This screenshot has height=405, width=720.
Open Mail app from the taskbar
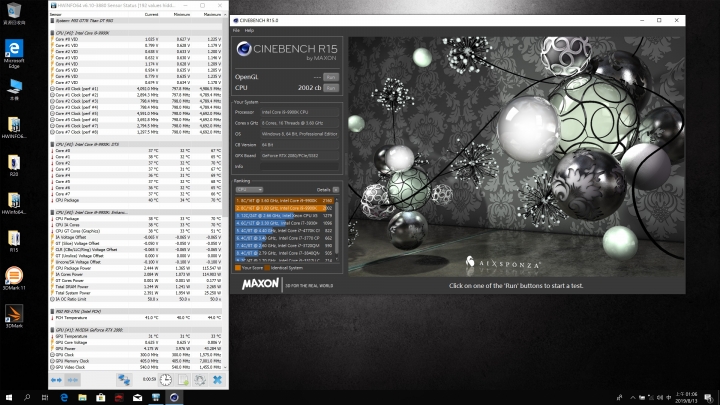tap(137, 398)
